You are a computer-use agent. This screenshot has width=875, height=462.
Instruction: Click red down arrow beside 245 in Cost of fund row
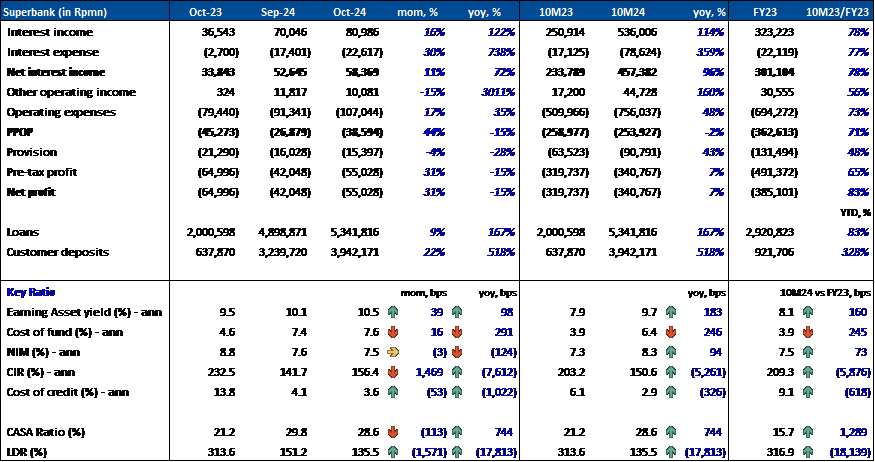pos(807,332)
